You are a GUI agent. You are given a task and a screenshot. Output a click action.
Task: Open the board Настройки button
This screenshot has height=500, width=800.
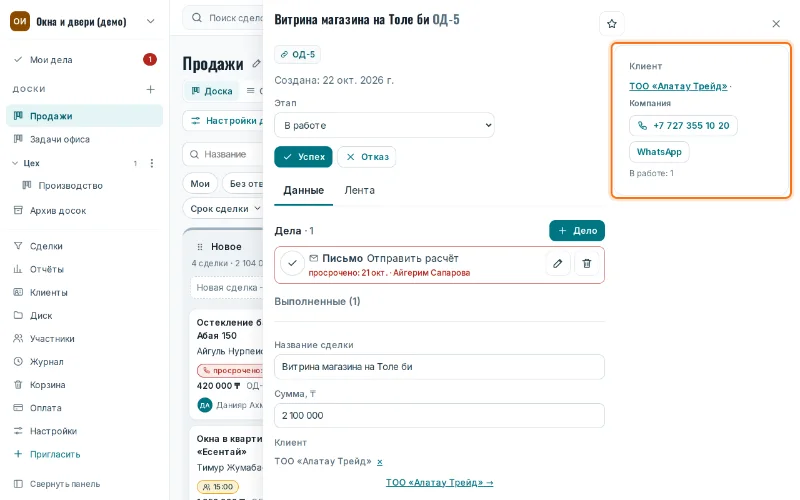pyautogui.click(x=223, y=121)
